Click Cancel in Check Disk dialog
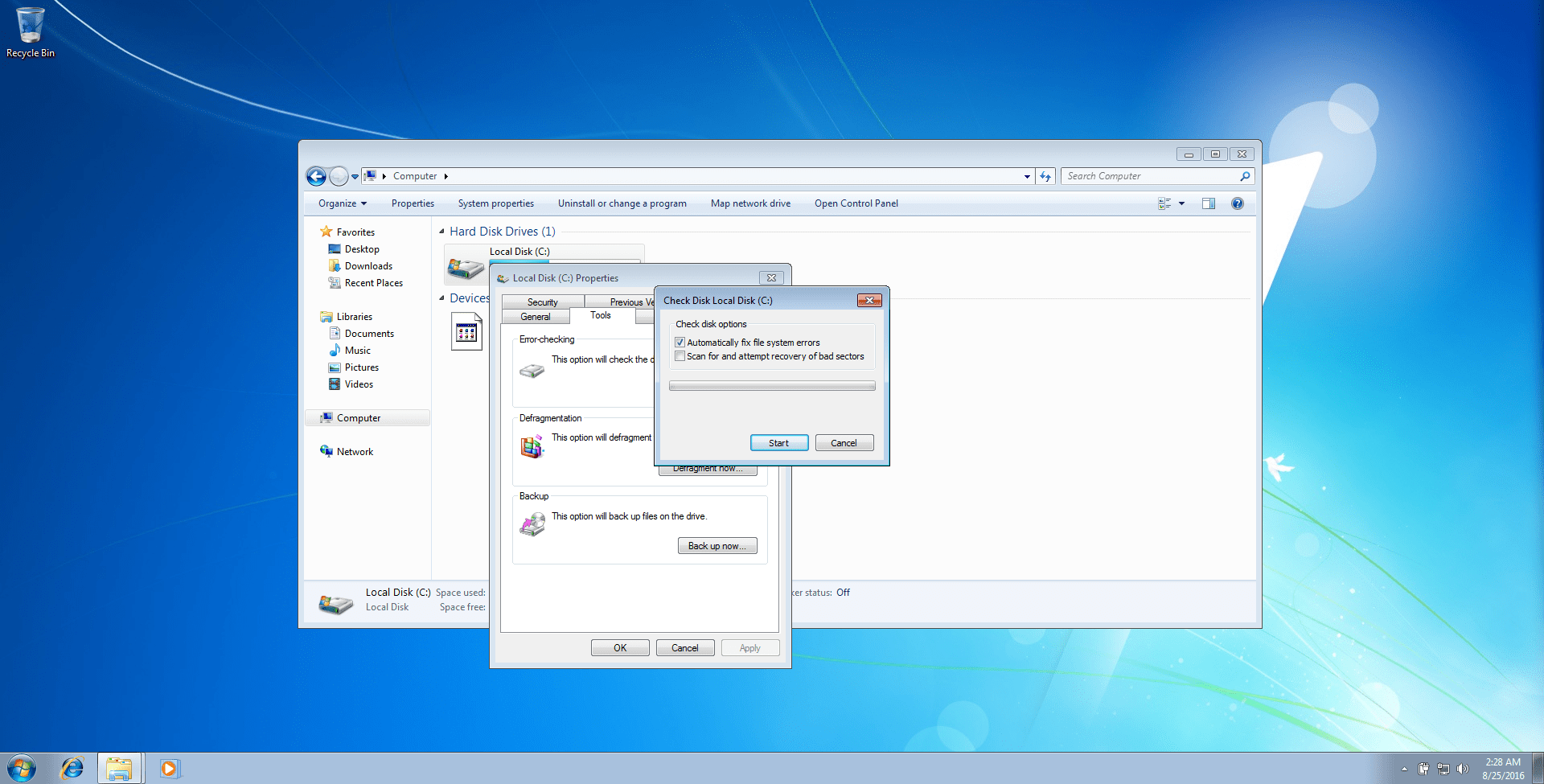 pyautogui.click(x=844, y=443)
